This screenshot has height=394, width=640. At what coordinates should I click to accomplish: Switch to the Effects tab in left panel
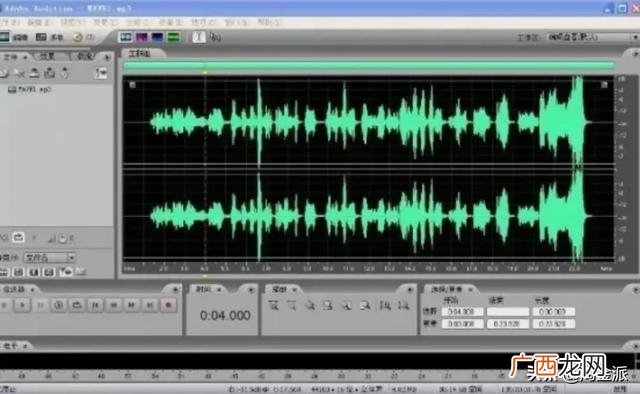[47, 57]
